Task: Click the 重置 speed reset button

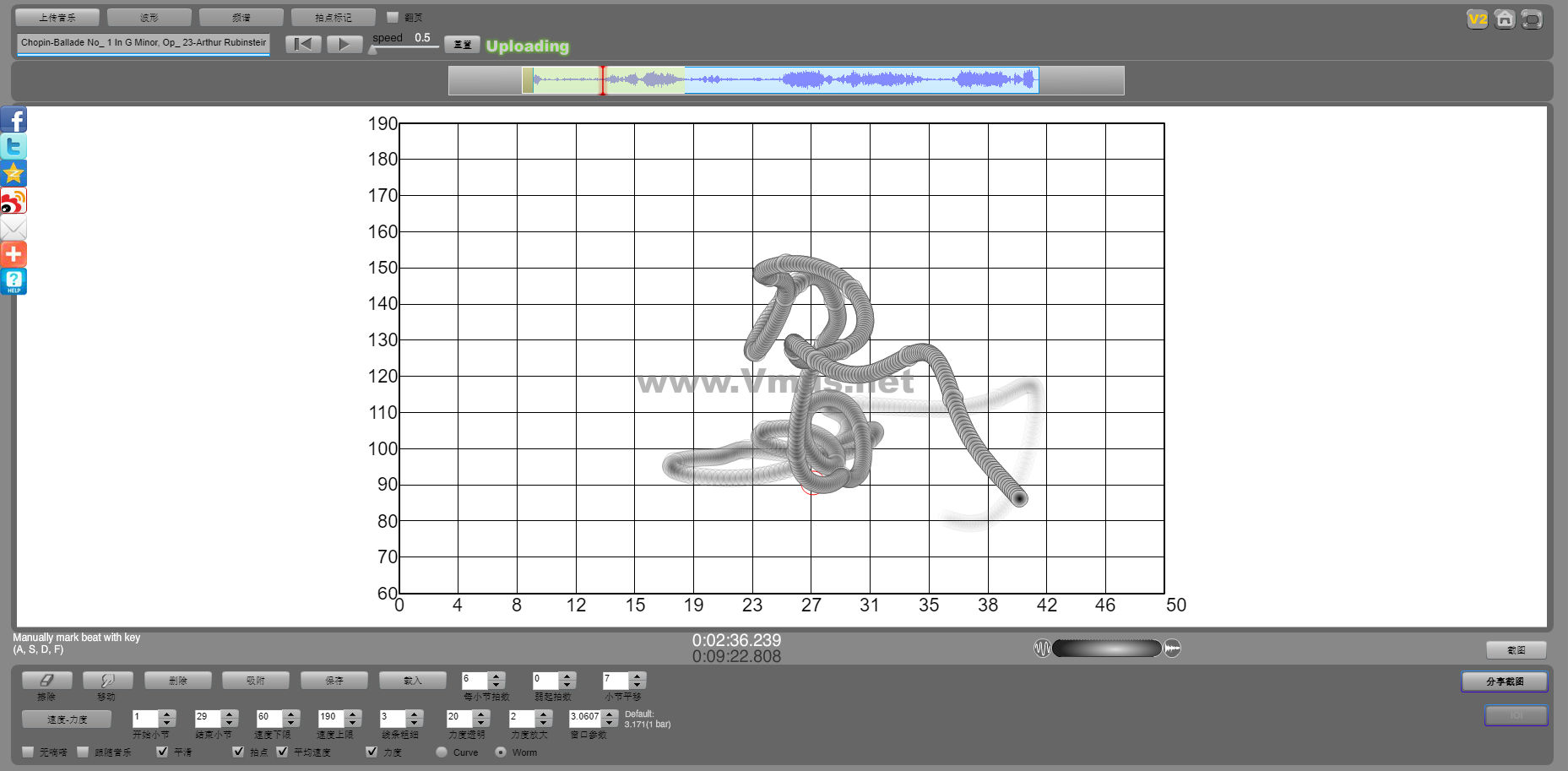Action: [x=463, y=45]
